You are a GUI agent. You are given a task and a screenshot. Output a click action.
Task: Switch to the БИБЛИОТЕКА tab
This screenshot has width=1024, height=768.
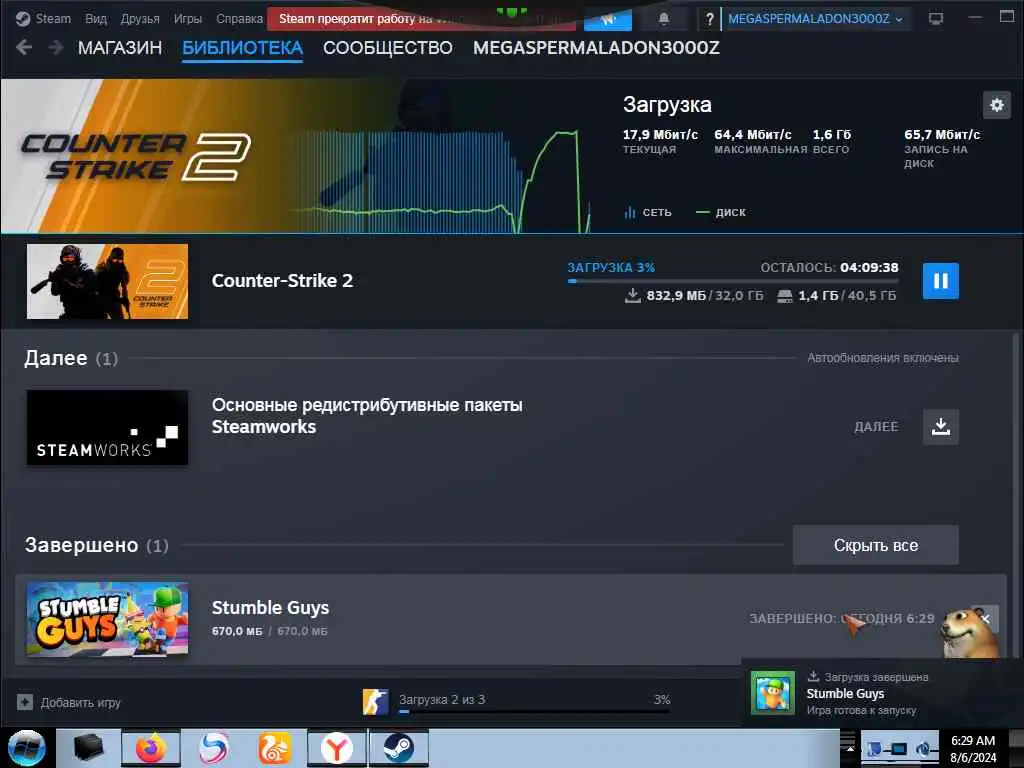pos(242,48)
